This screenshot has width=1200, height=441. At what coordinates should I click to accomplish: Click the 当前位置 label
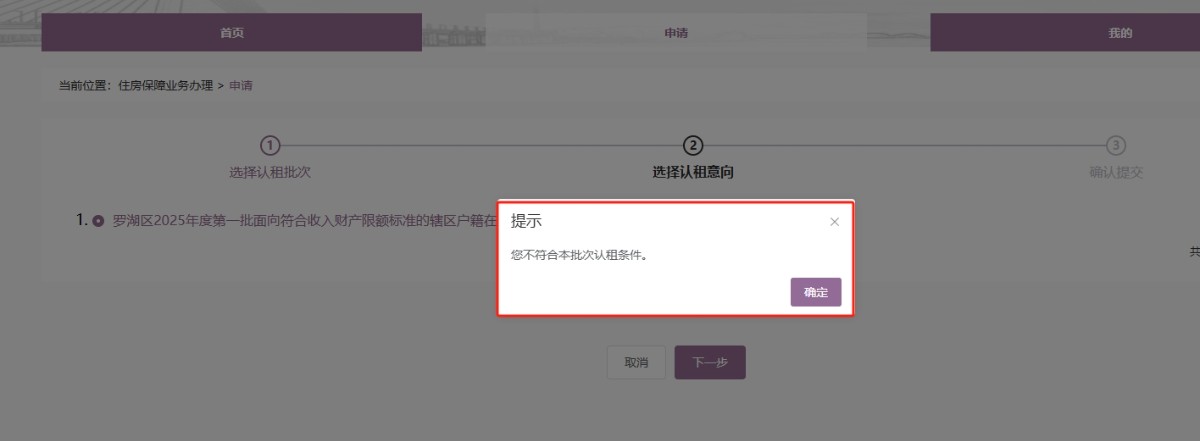pos(84,86)
